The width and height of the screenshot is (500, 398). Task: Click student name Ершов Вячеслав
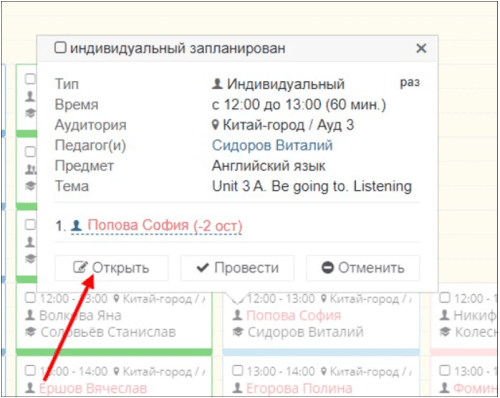tap(93, 388)
